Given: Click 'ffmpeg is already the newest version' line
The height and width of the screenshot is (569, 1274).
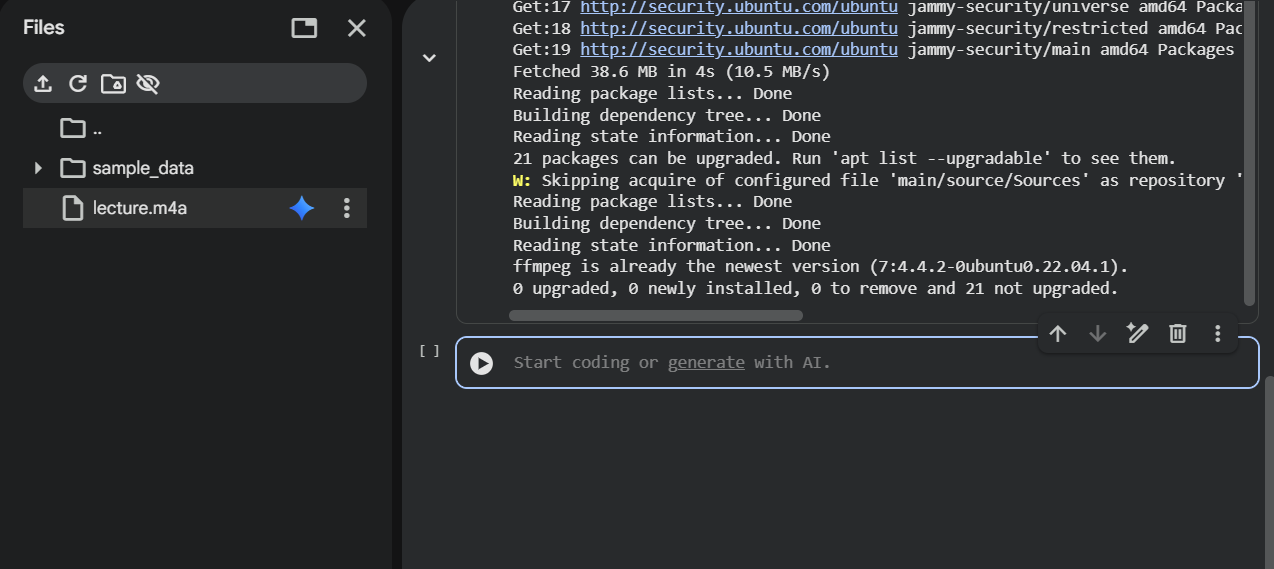Looking at the screenshot, I should [x=820, y=267].
